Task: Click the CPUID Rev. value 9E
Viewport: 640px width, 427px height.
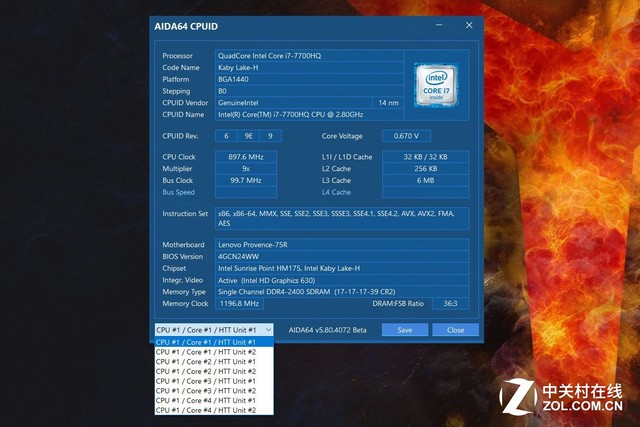Action: (249, 136)
